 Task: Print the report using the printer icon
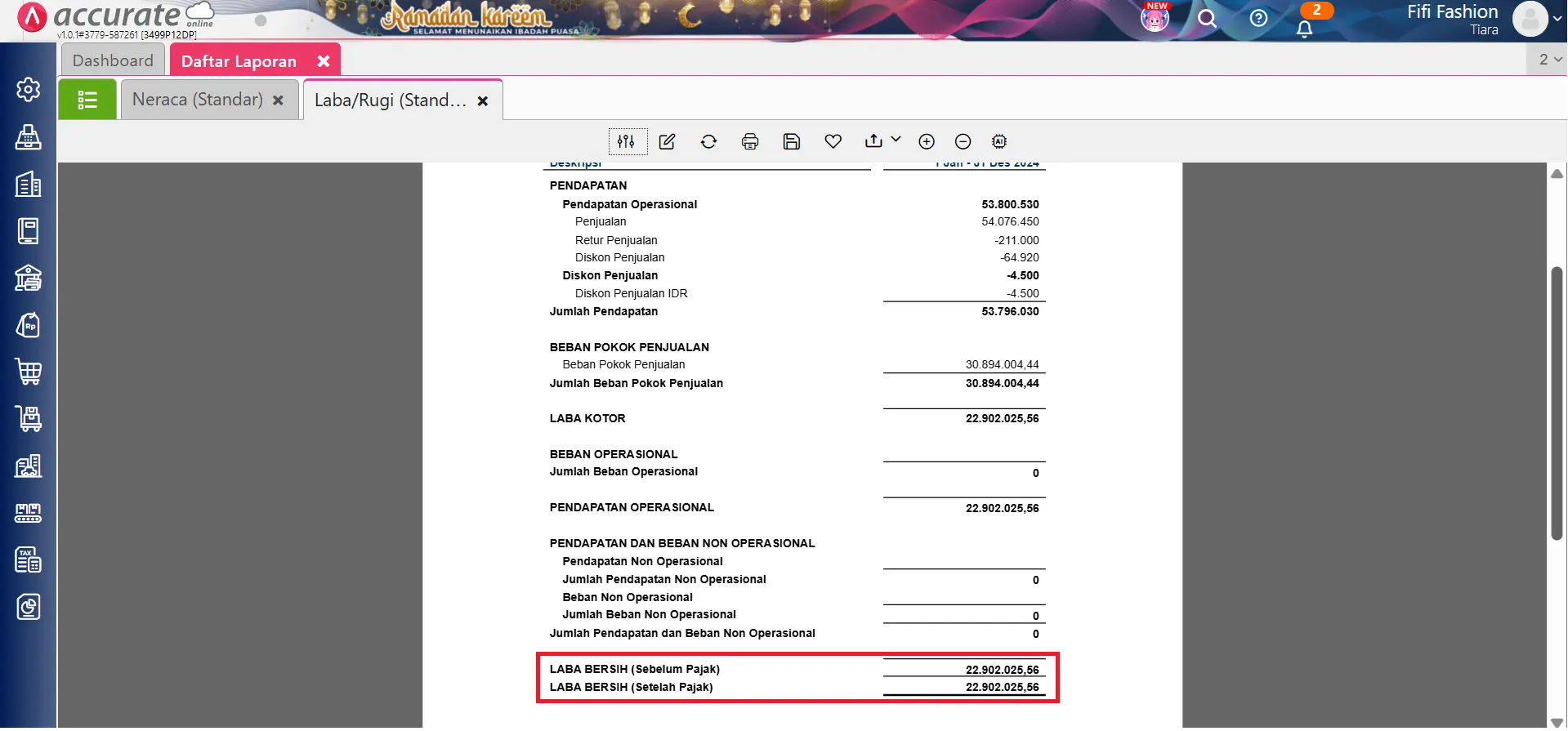[x=750, y=141]
